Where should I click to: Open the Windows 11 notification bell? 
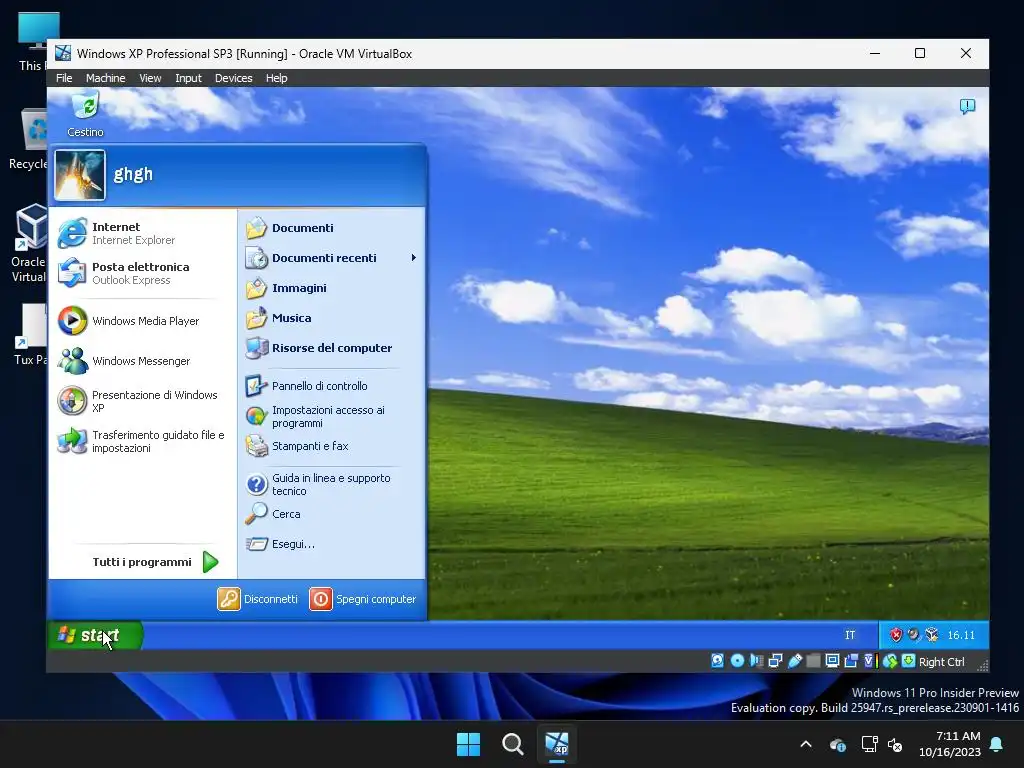(997, 744)
